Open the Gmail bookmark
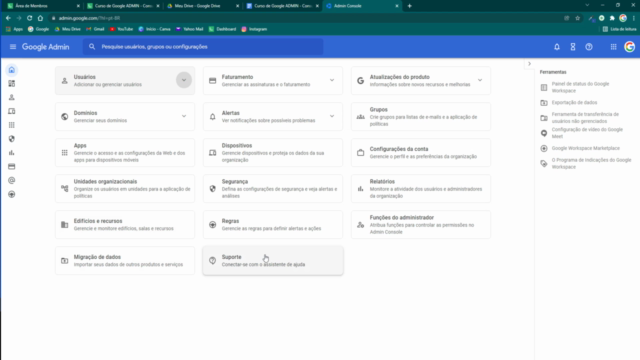Image resolution: width=640 pixels, height=360 pixels. tap(96, 29)
